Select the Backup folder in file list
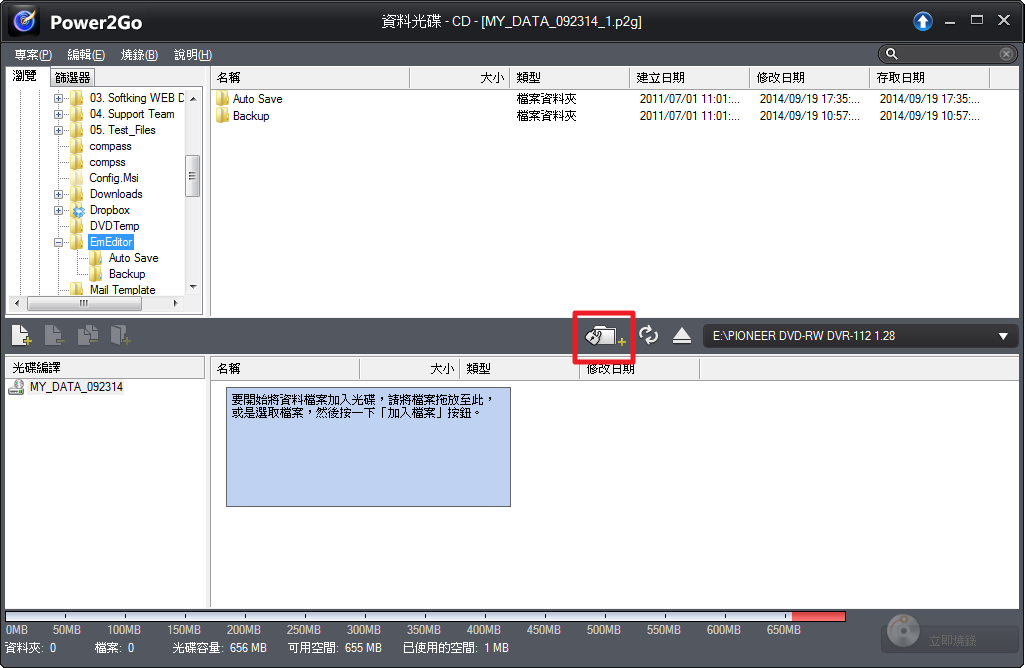The width and height of the screenshot is (1025, 668). [x=250, y=116]
